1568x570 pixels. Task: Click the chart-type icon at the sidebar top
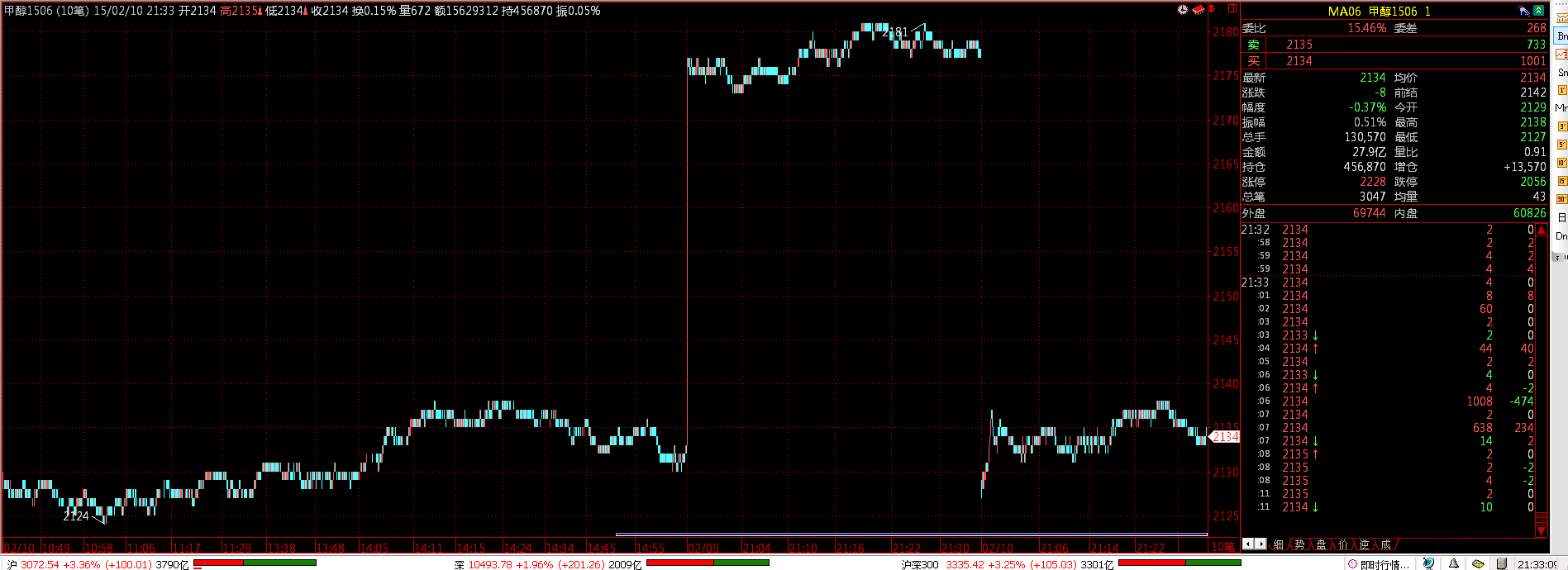1562,18
